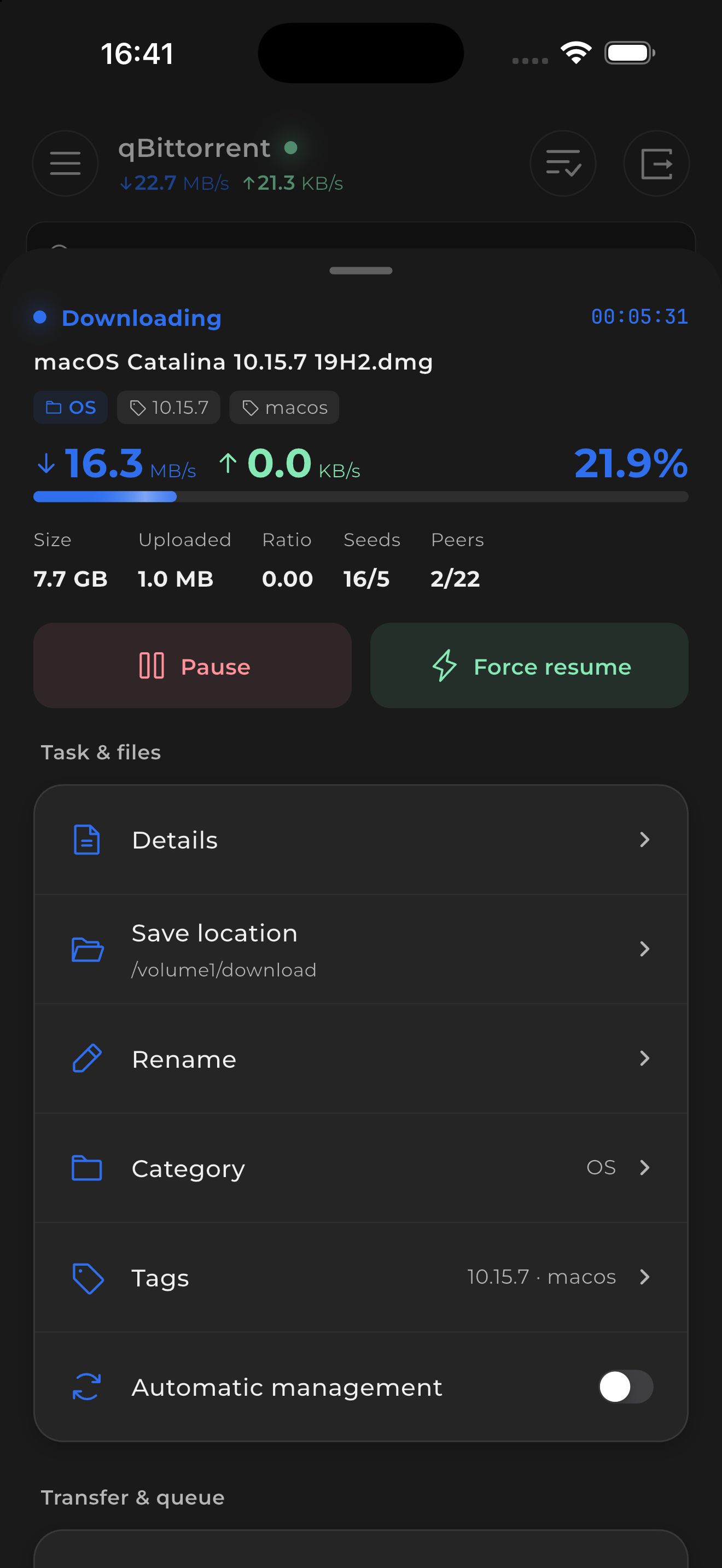The height and width of the screenshot is (1568, 722).
Task: Force resume the torrent
Action: 529,665
